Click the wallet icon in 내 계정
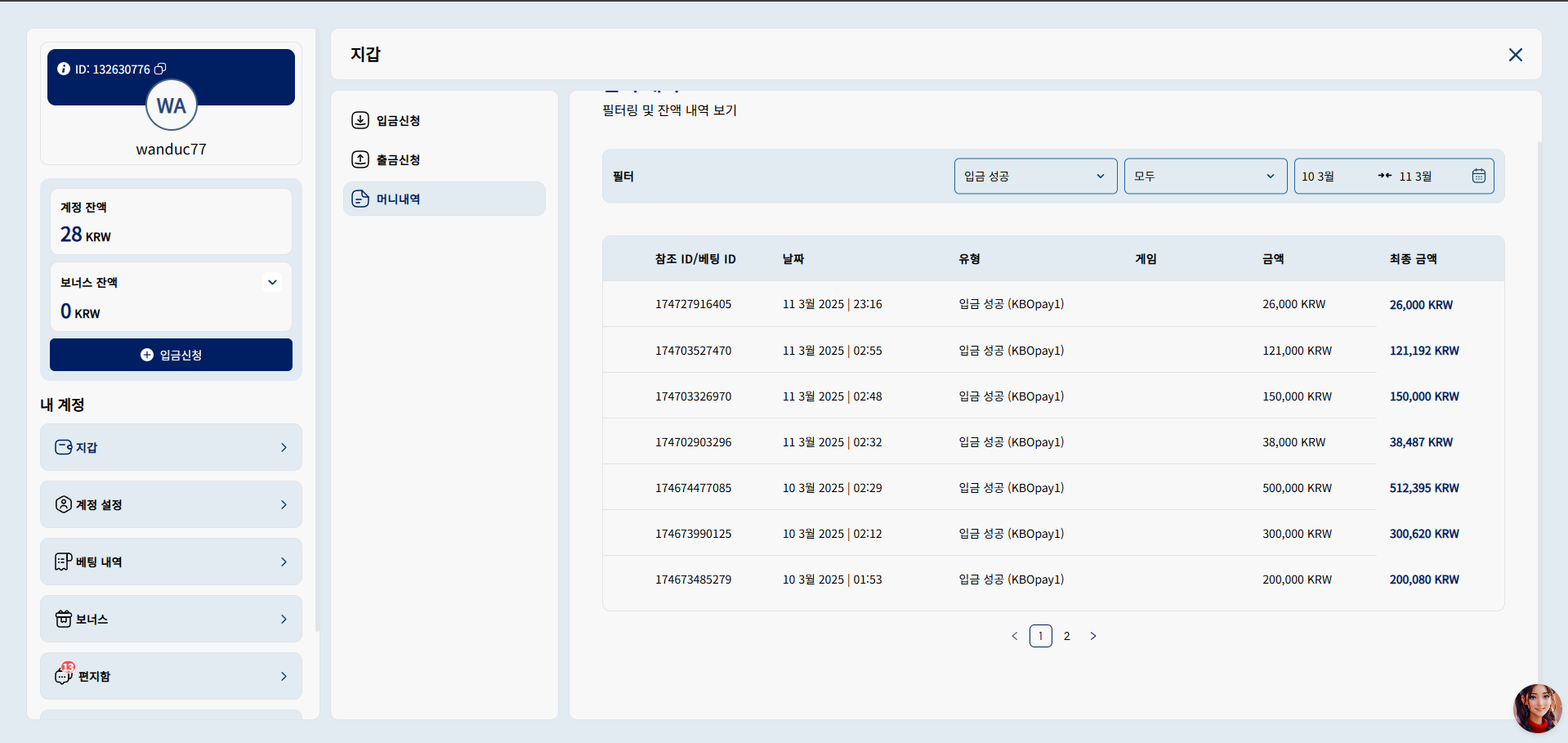The image size is (1568, 743). click(63, 447)
